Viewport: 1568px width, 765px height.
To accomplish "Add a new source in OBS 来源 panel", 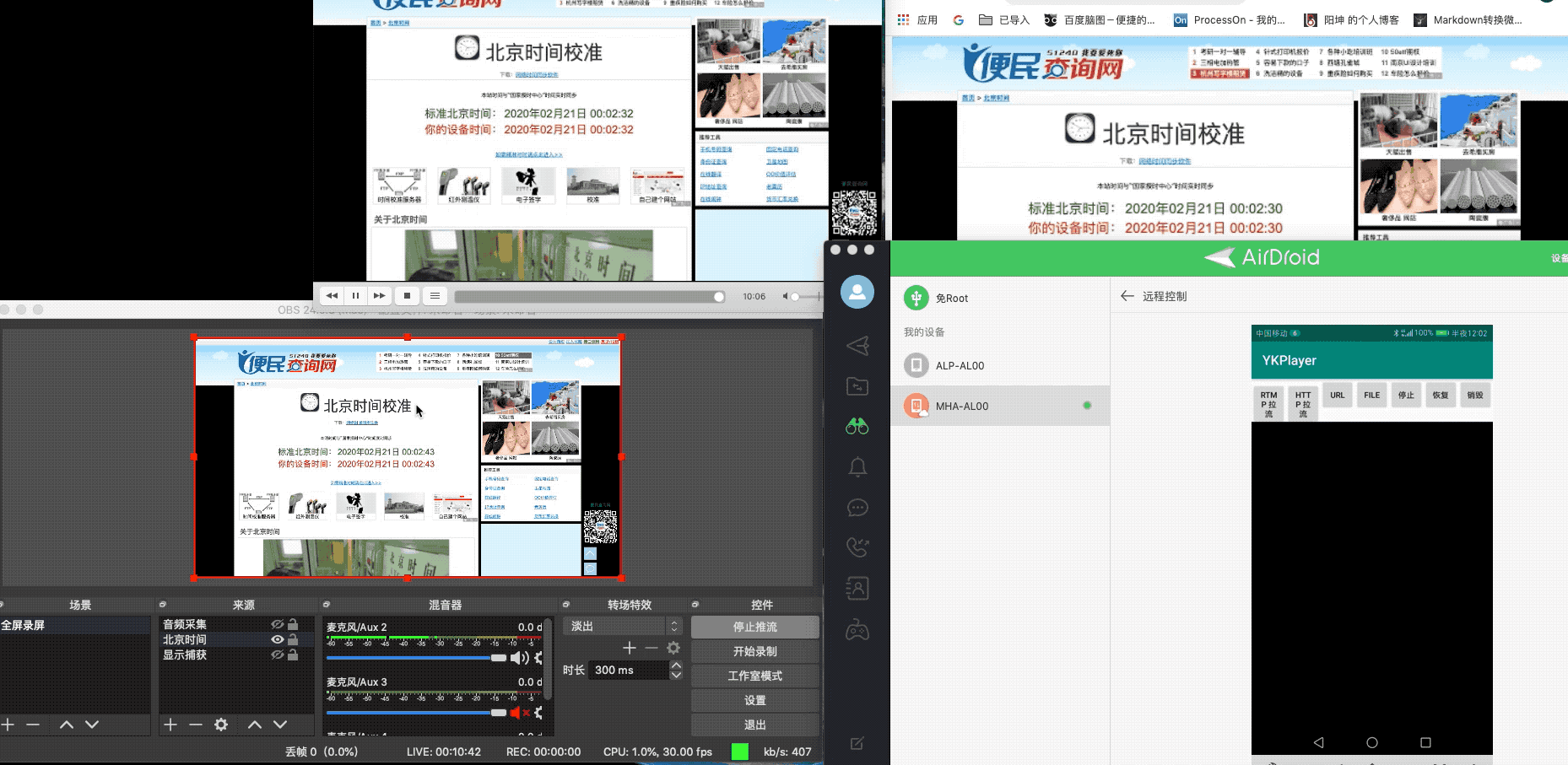I will click(x=170, y=725).
